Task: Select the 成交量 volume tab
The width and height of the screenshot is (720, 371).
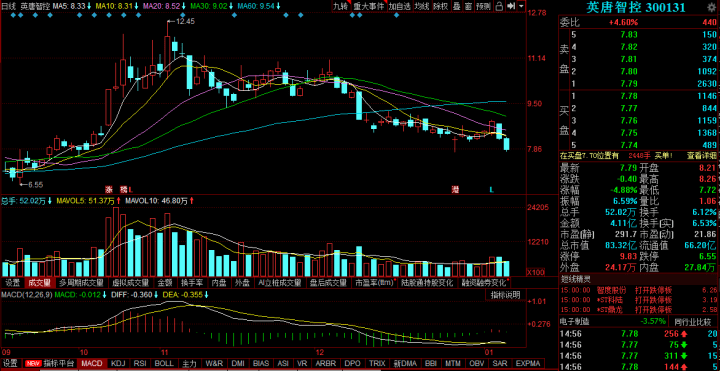Action: 40,282
